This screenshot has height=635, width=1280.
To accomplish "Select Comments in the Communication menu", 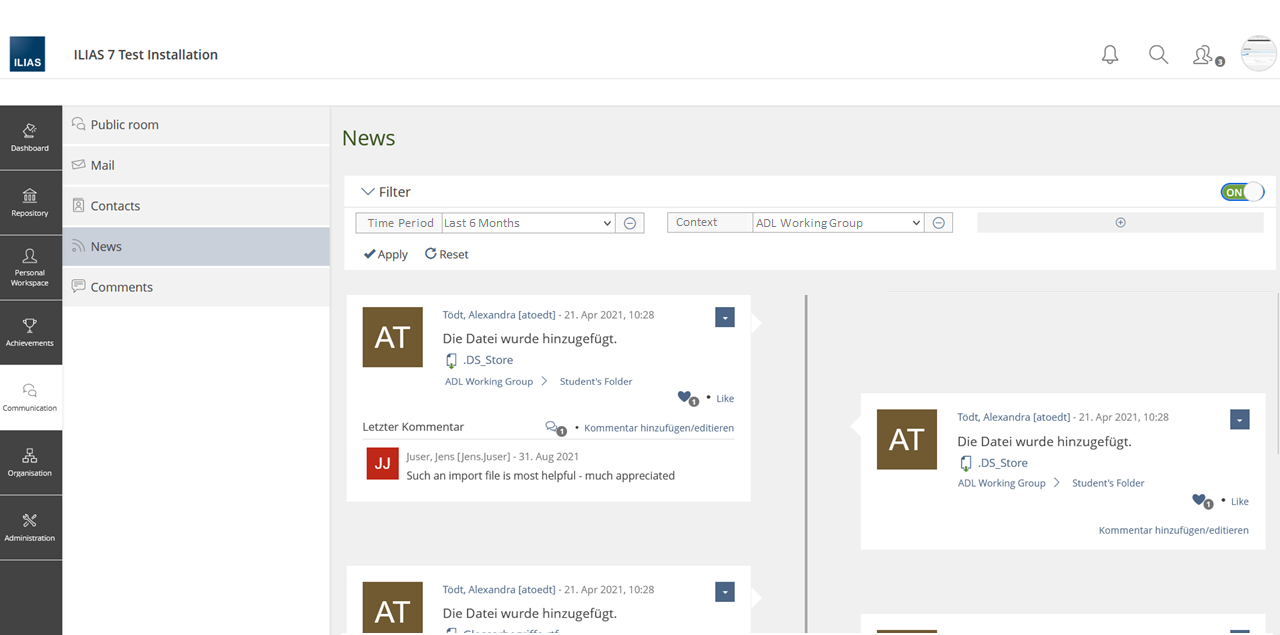I will (x=121, y=287).
